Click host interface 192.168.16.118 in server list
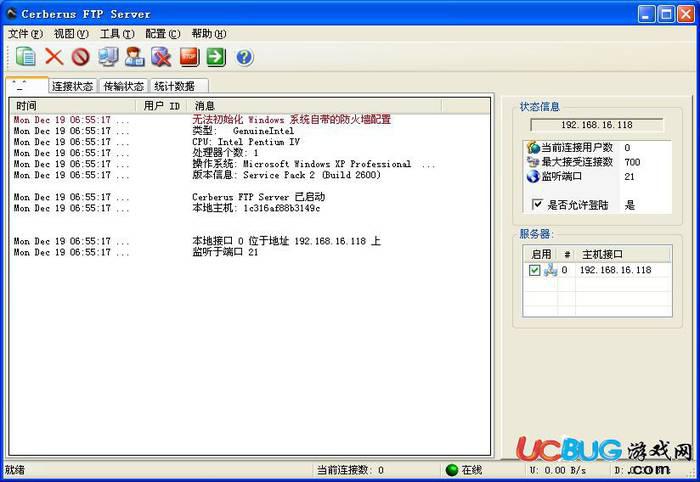The image size is (700, 482). pyautogui.click(x=615, y=270)
